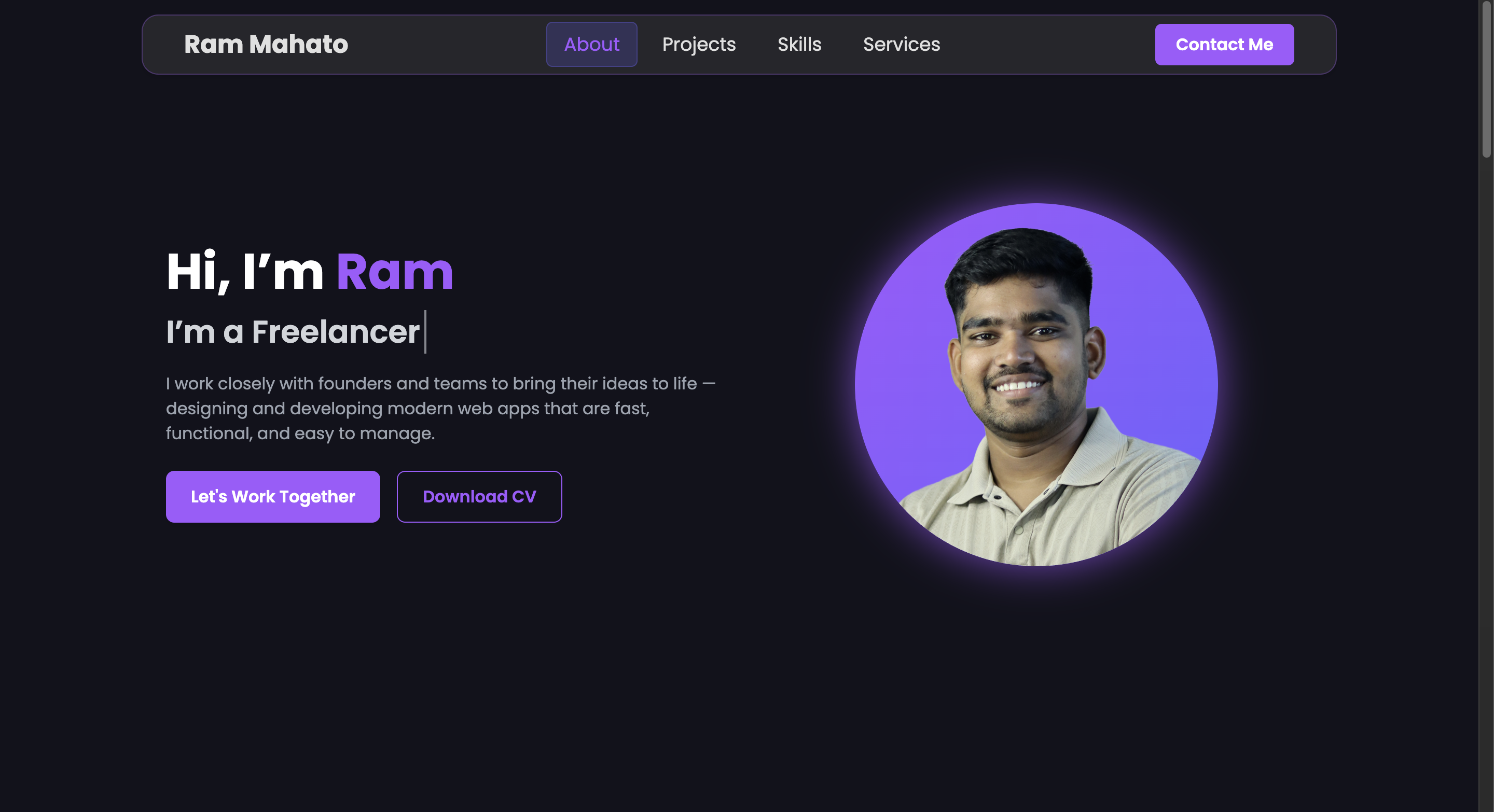Click the animated I'm a Freelancer subtitle
1494x812 pixels.
293,332
